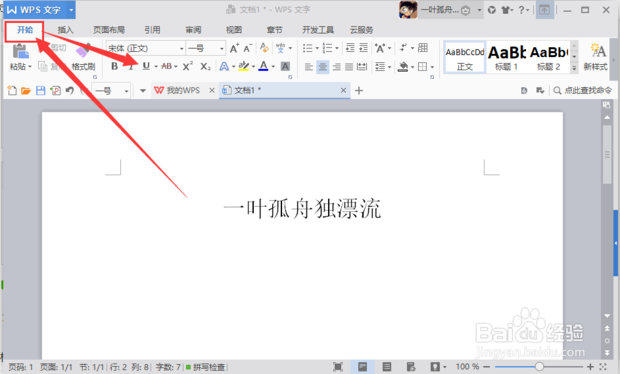This screenshot has height=374, width=620.
Task: Align text right
Action: pyautogui.click(x=336, y=67)
